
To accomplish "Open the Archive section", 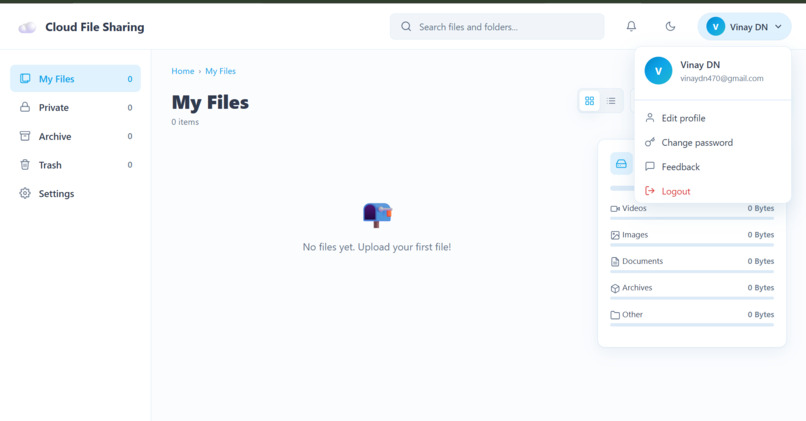I will coord(76,136).
